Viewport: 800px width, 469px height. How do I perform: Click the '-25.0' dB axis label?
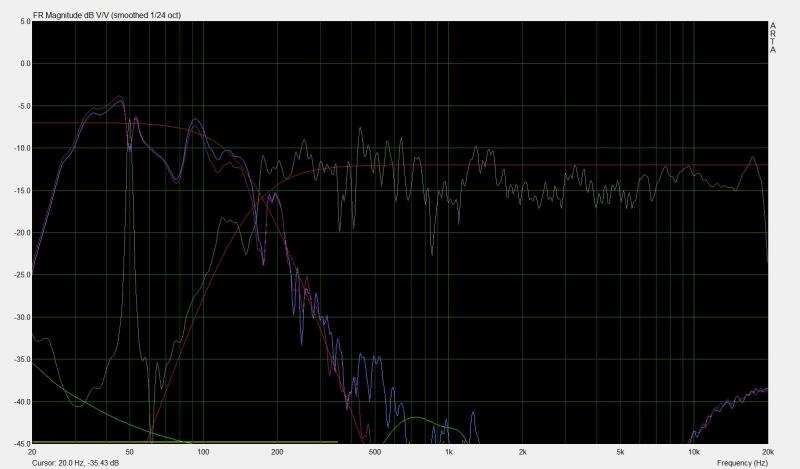23,275
